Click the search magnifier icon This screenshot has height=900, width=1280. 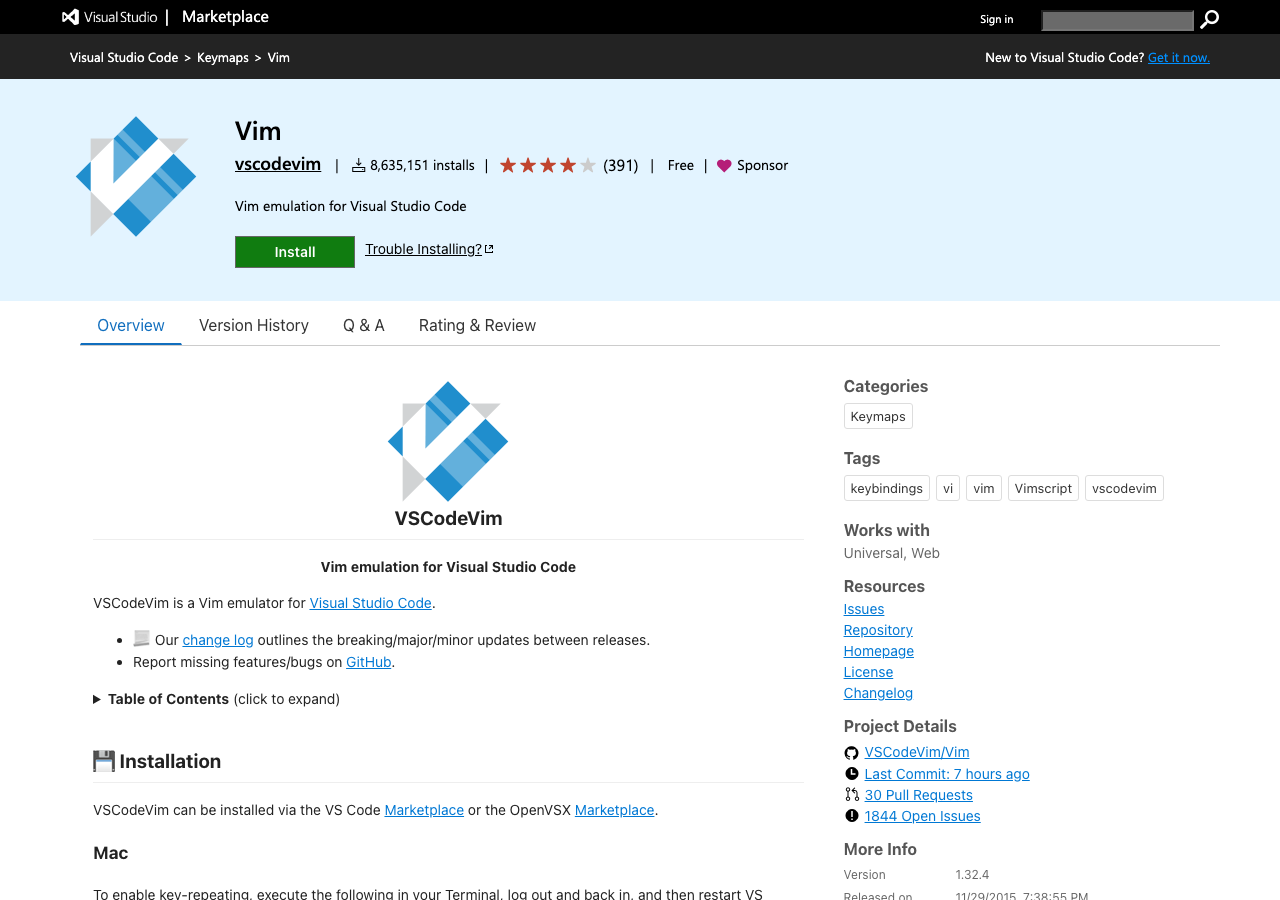point(1210,19)
